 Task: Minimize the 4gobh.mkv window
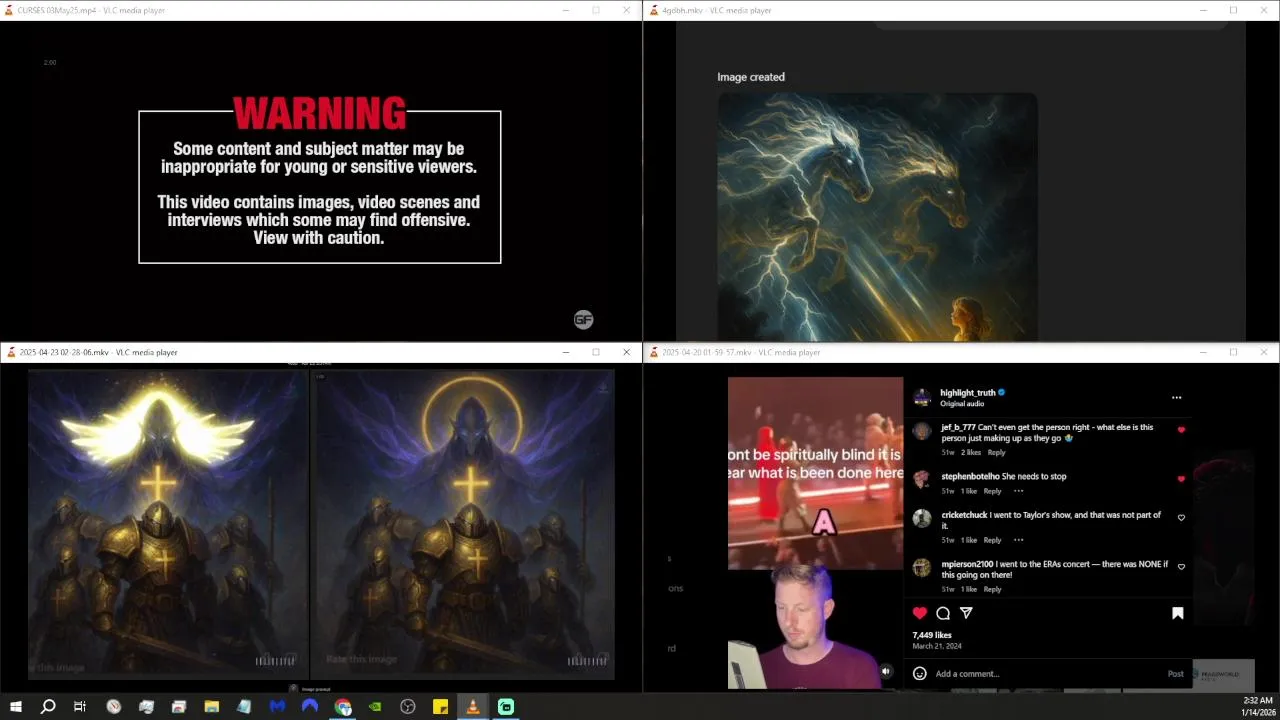pos(1203,10)
